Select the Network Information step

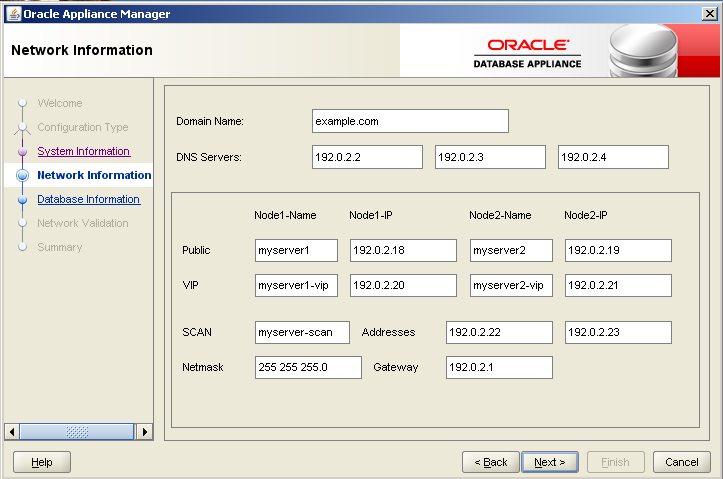[x=94, y=175]
